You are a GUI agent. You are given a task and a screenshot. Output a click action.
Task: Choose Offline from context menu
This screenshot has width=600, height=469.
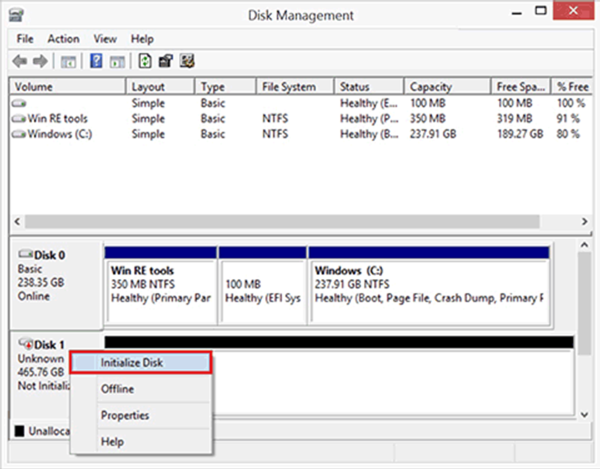pyautogui.click(x=141, y=389)
